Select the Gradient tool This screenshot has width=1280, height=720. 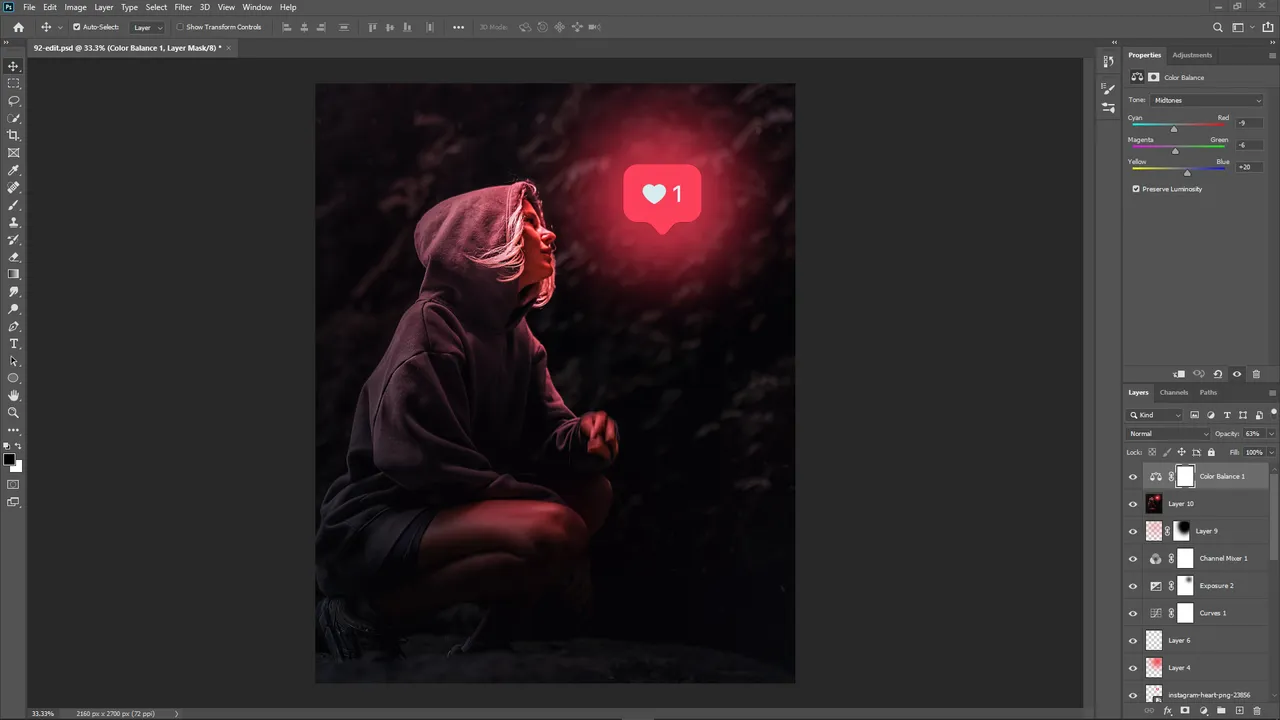13,274
